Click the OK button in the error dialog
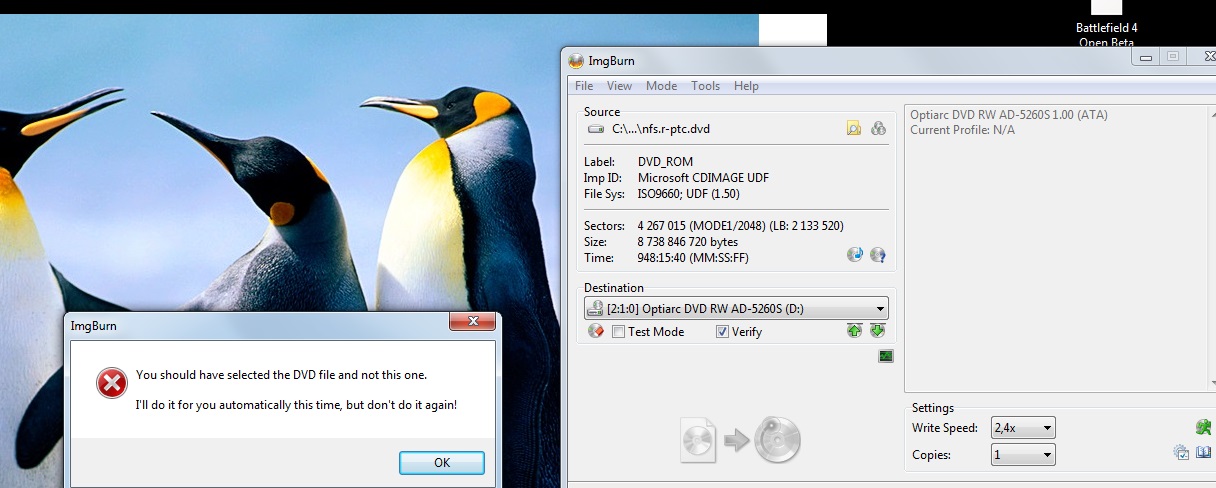The height and width of the screenshot is (488, 1216). 442,463
